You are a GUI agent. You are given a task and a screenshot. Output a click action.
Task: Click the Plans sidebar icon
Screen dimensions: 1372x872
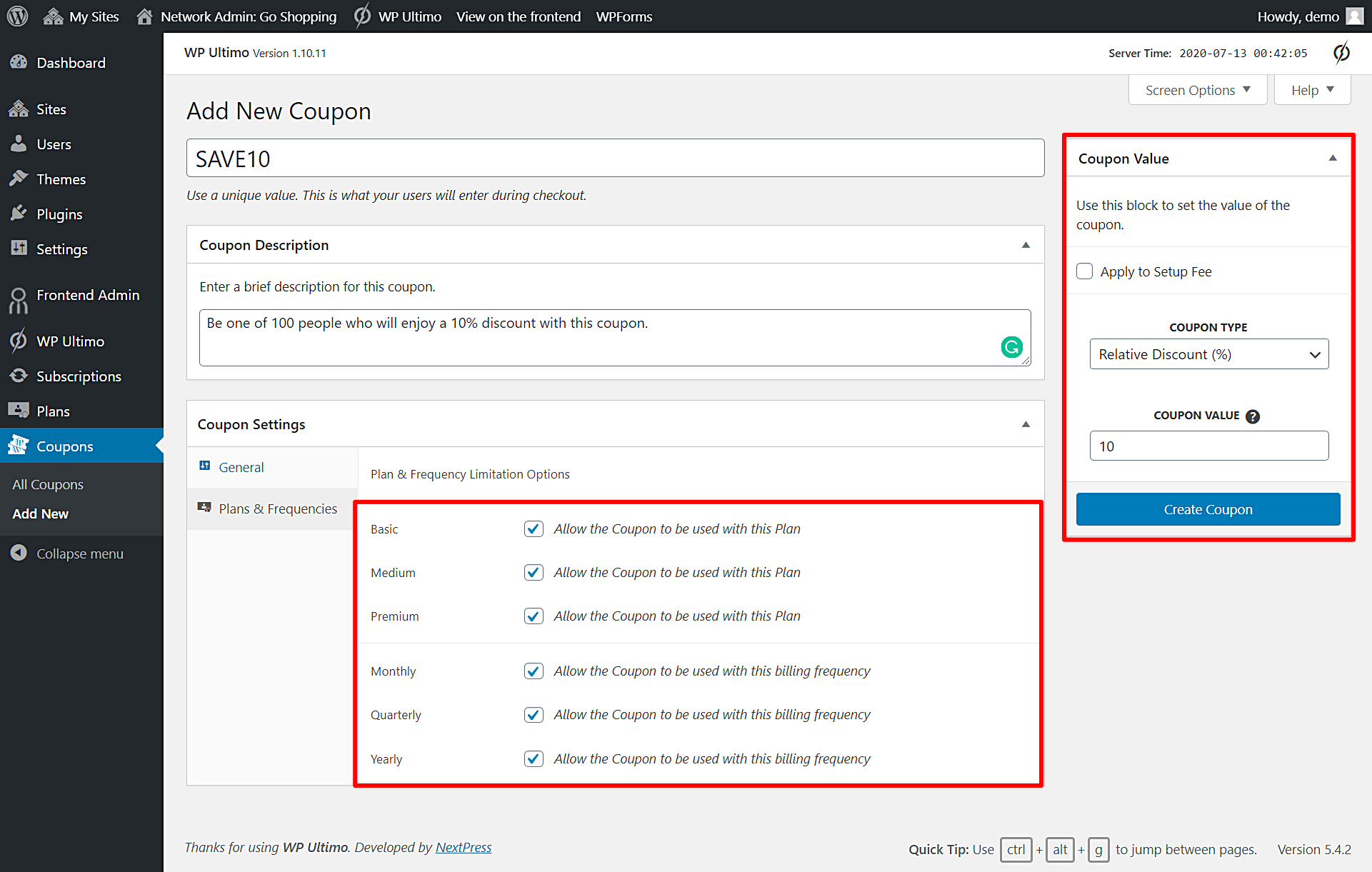pos(19,411)
